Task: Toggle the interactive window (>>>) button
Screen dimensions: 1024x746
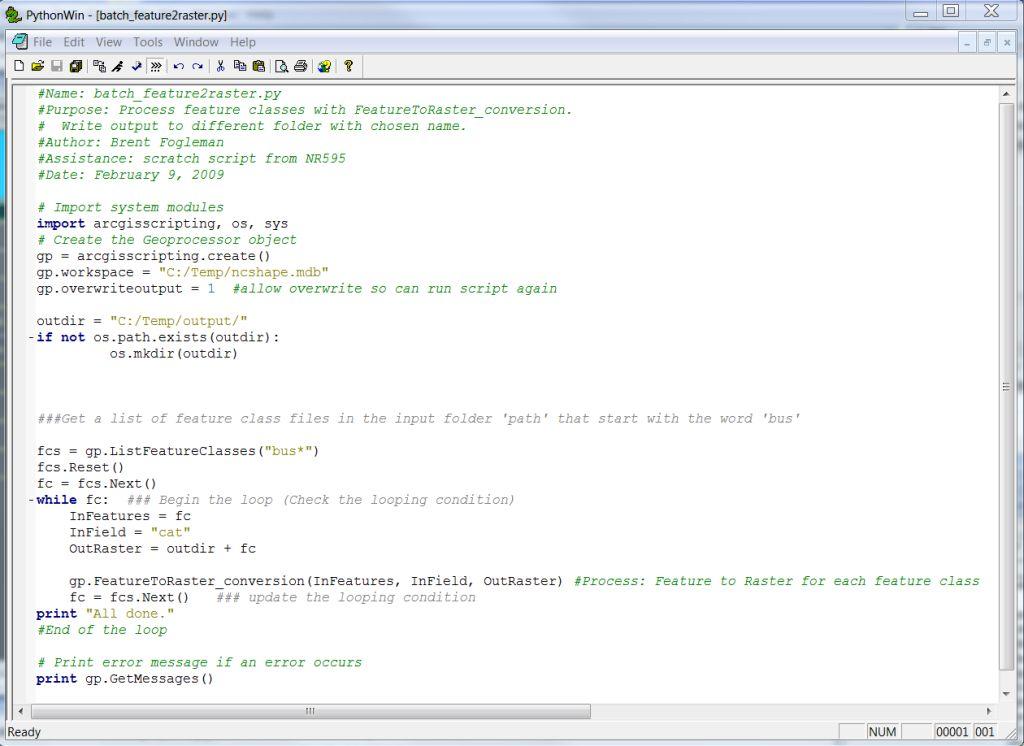Action: (x=156, y=66)
